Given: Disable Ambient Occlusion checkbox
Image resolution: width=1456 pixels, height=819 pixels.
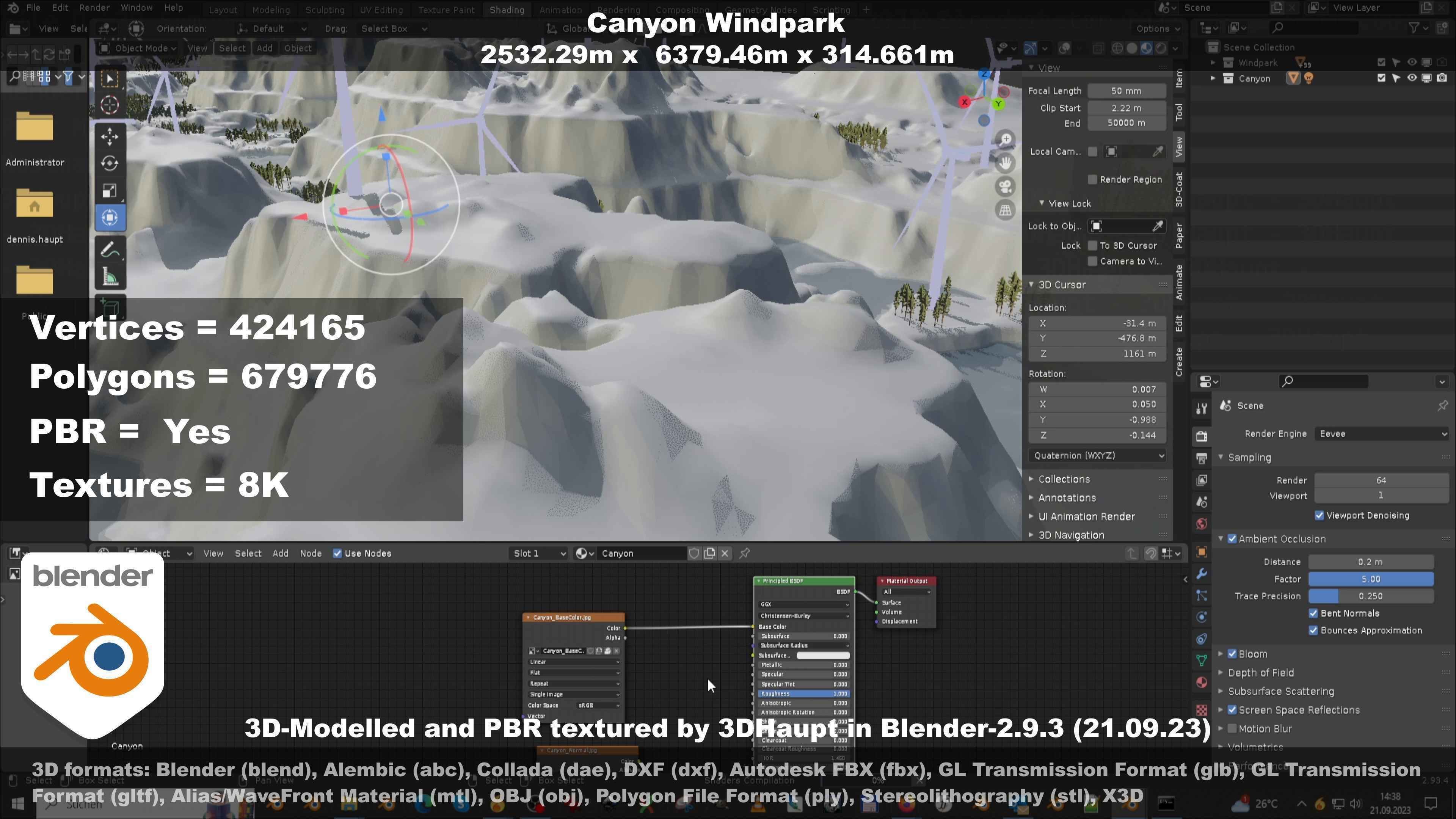Looking at the screenshot, I should pyautogui.click(x=1232, y=539).
